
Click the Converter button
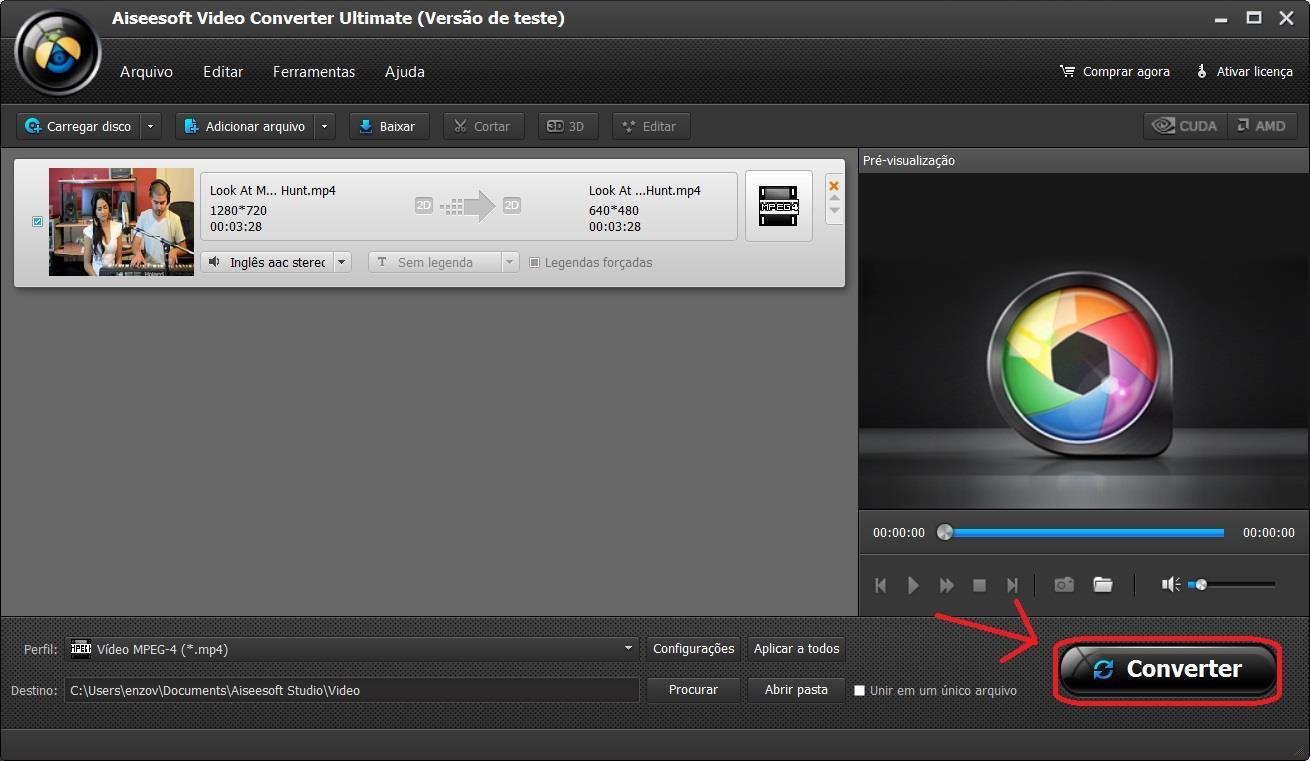(x=1167, y=669)
